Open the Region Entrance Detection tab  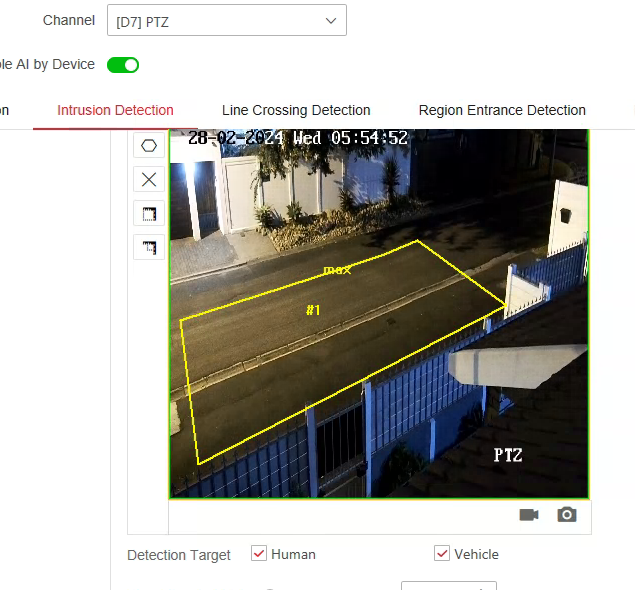click(x=502, y=110)
